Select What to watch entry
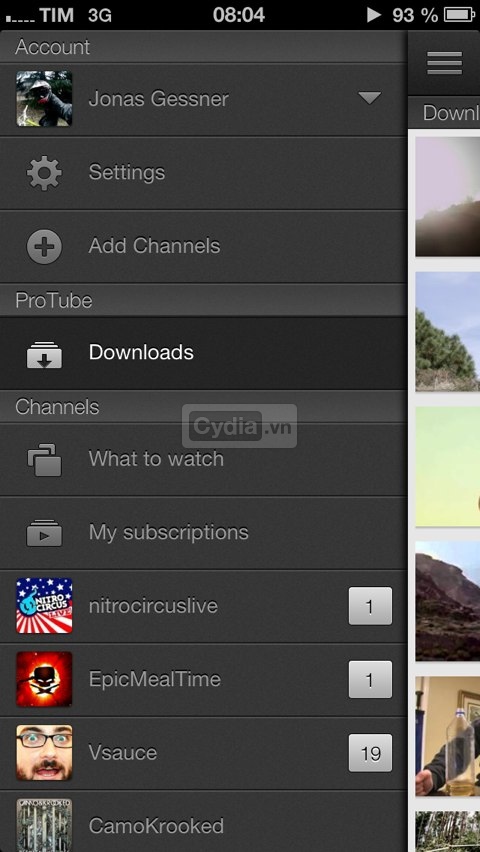This screenshot has width=480, height=852. tap(203, 459)
